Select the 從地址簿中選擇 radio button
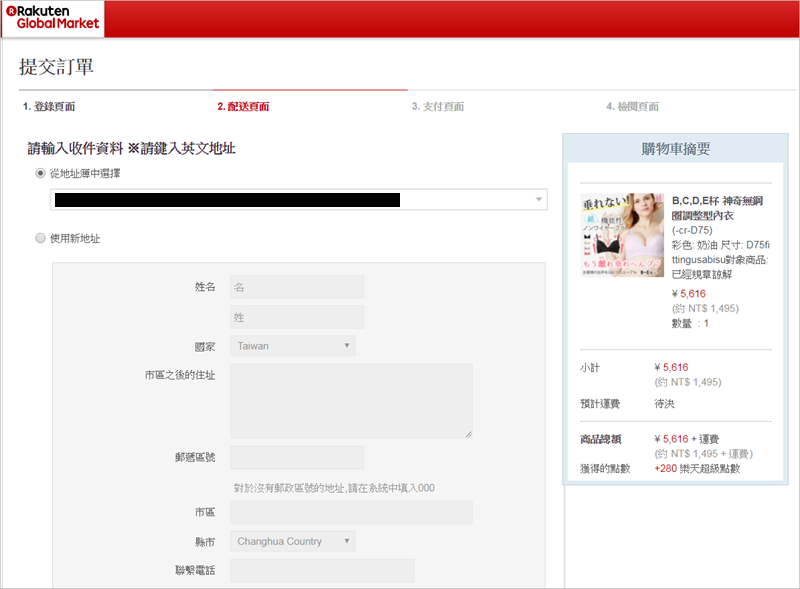 coord(40,173)
